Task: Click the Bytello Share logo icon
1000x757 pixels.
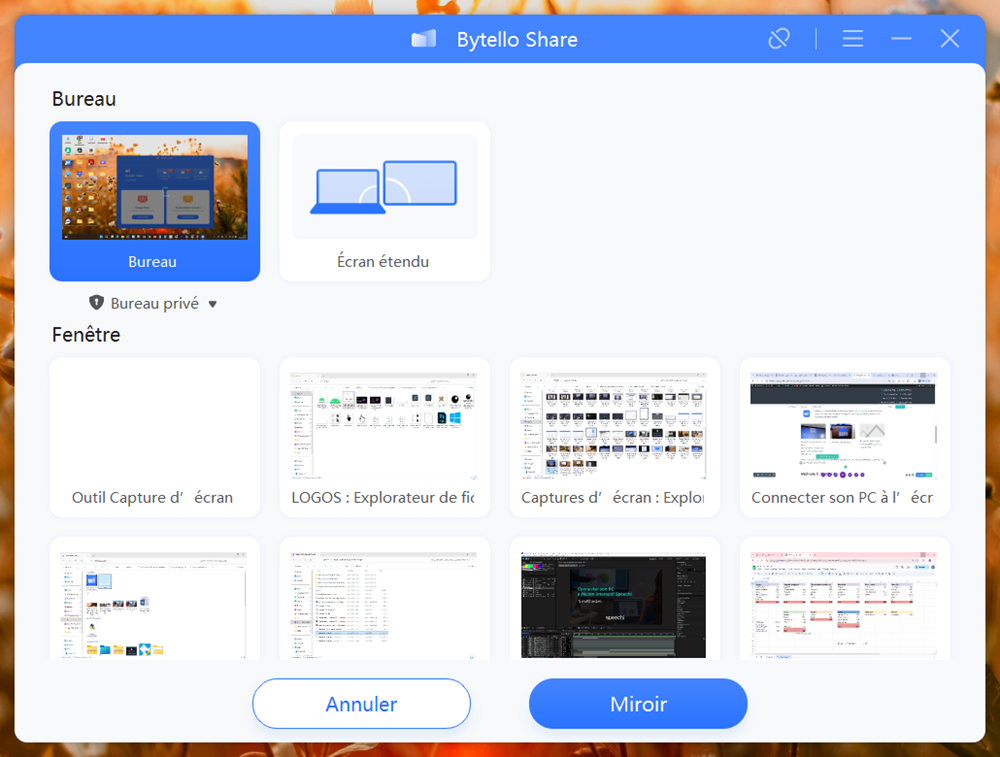Action: 424,40
